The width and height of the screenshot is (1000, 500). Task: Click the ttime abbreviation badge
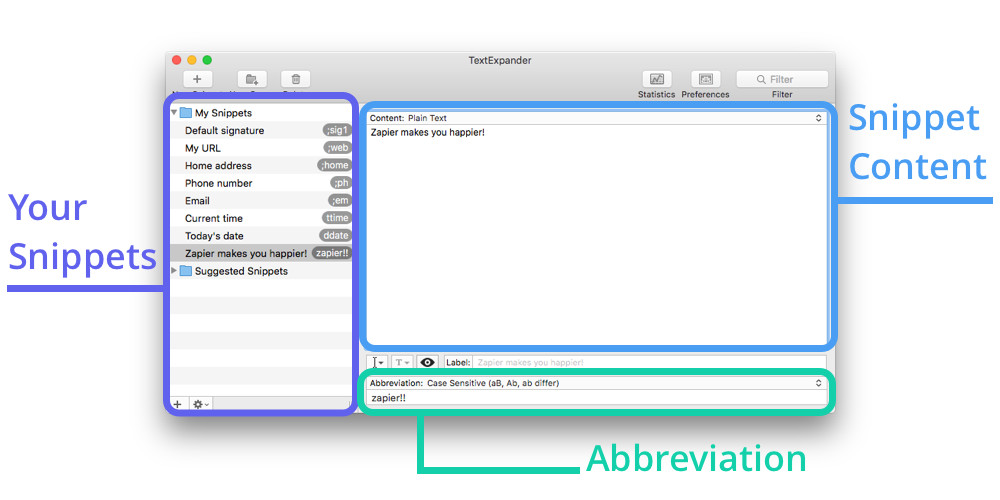point(337,218)
